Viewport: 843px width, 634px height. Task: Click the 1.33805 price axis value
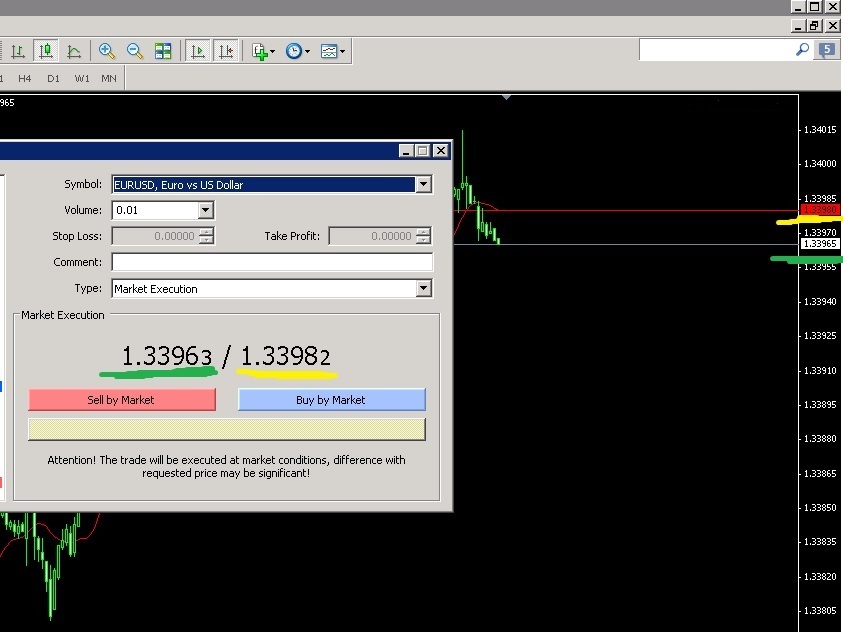pos(820,611)
